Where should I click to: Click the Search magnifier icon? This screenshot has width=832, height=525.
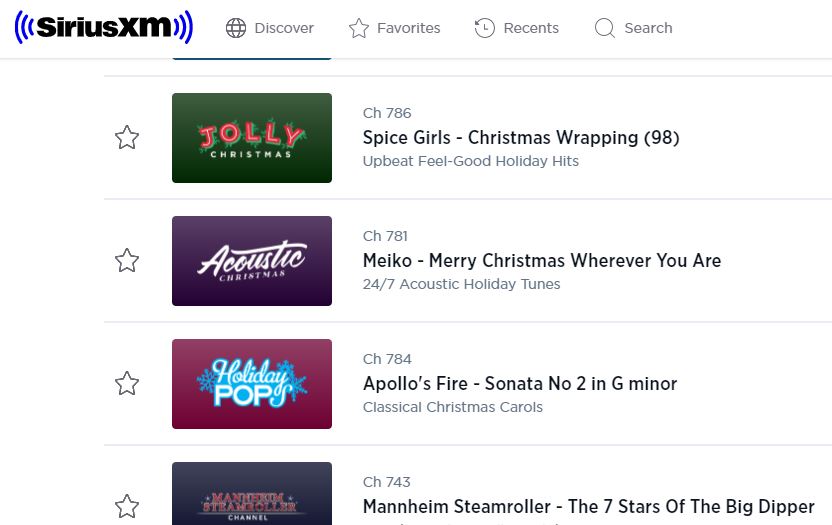[605, 28]
